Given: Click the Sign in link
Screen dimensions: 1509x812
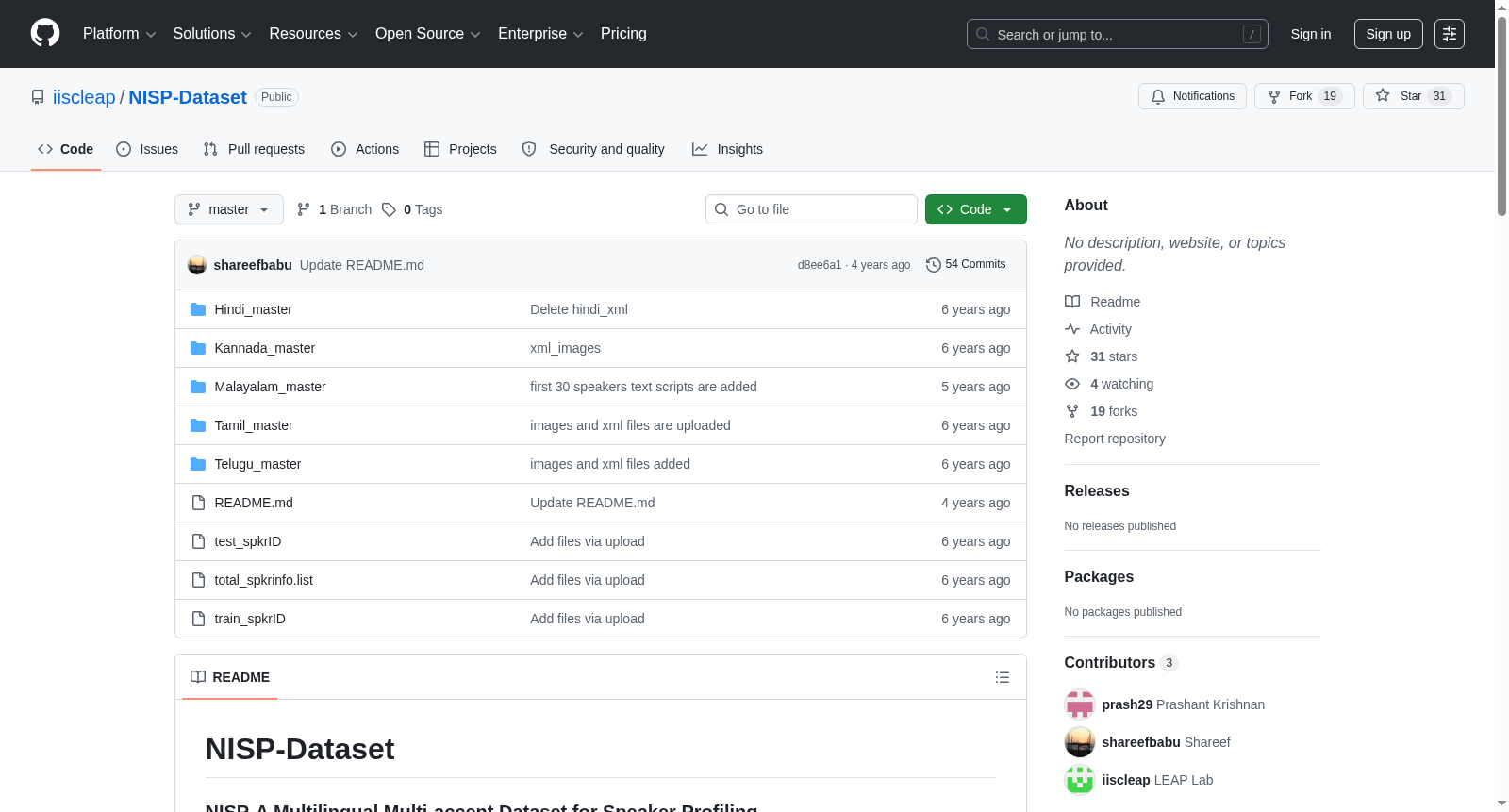Looking at the screenshot, I should click(x=1311, y=34).
